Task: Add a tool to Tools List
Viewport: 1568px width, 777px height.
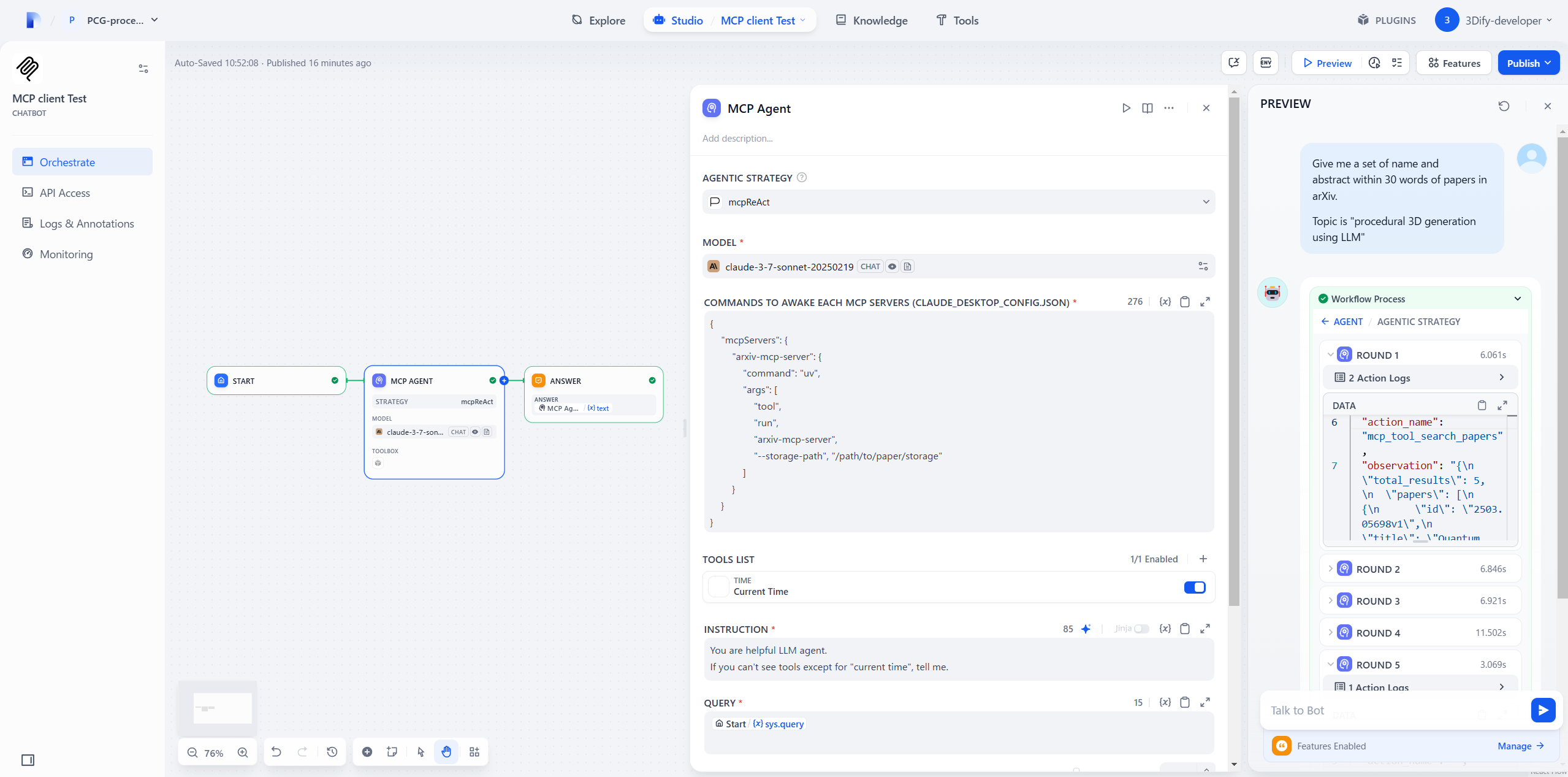Action: [x=1203, y=559]
